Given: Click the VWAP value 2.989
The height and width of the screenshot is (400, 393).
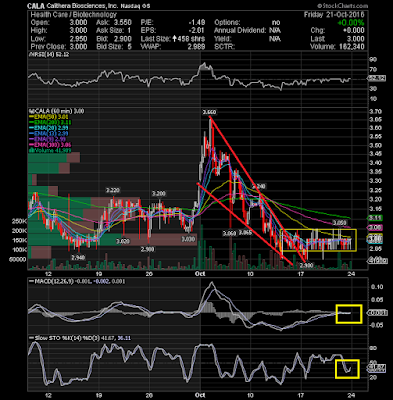Looking at the screenshot, I should click(x=196, y=47).
